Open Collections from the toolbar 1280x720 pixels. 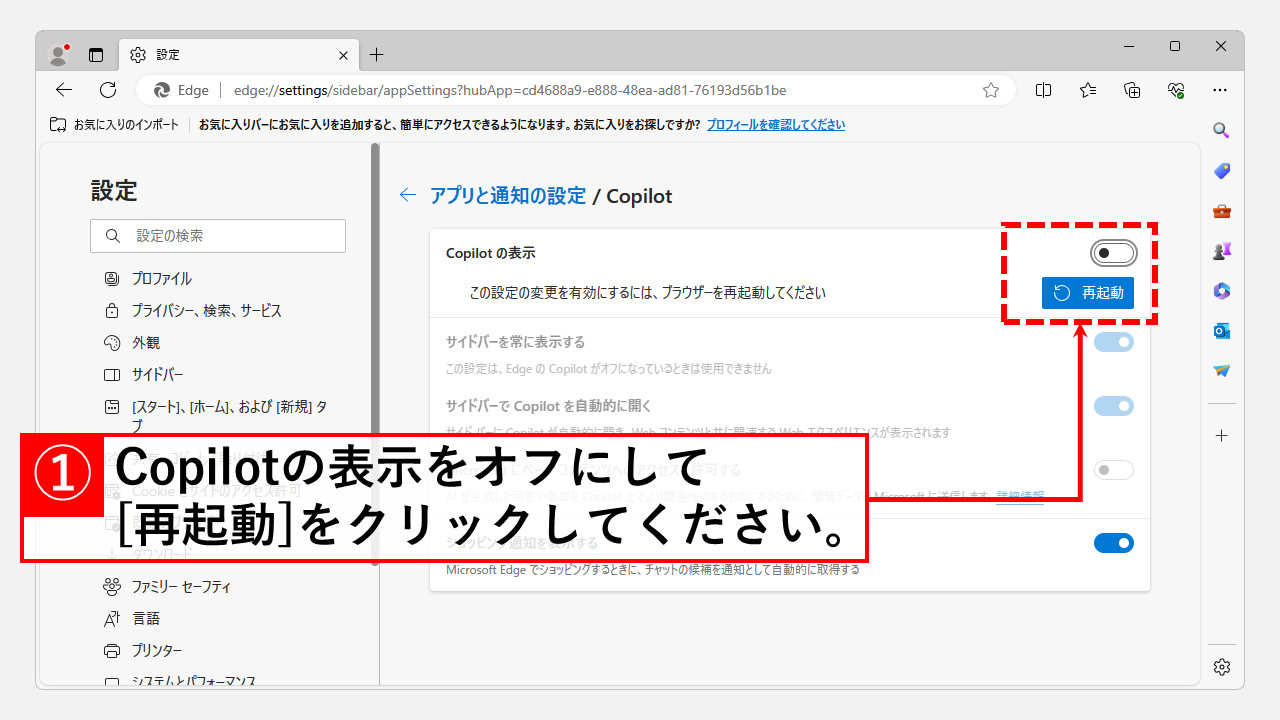coord(1132,89)
